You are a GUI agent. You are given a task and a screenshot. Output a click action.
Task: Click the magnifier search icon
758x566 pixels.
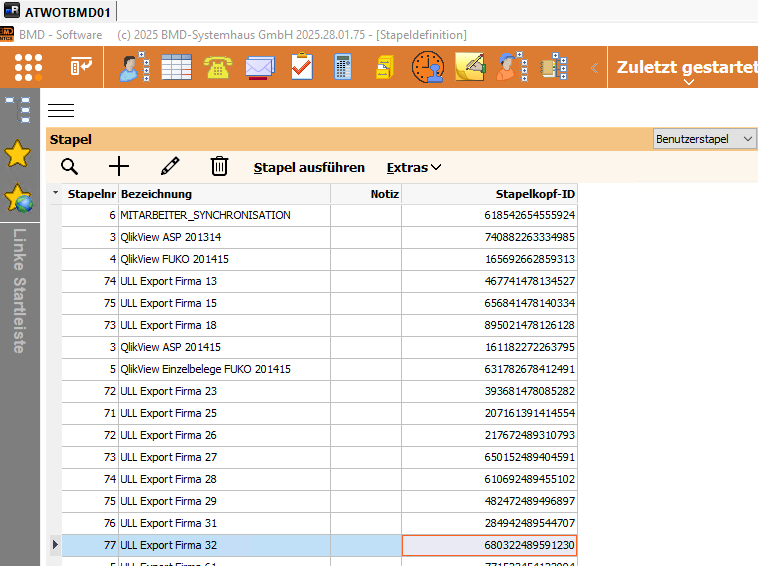(x=69, y=167)
